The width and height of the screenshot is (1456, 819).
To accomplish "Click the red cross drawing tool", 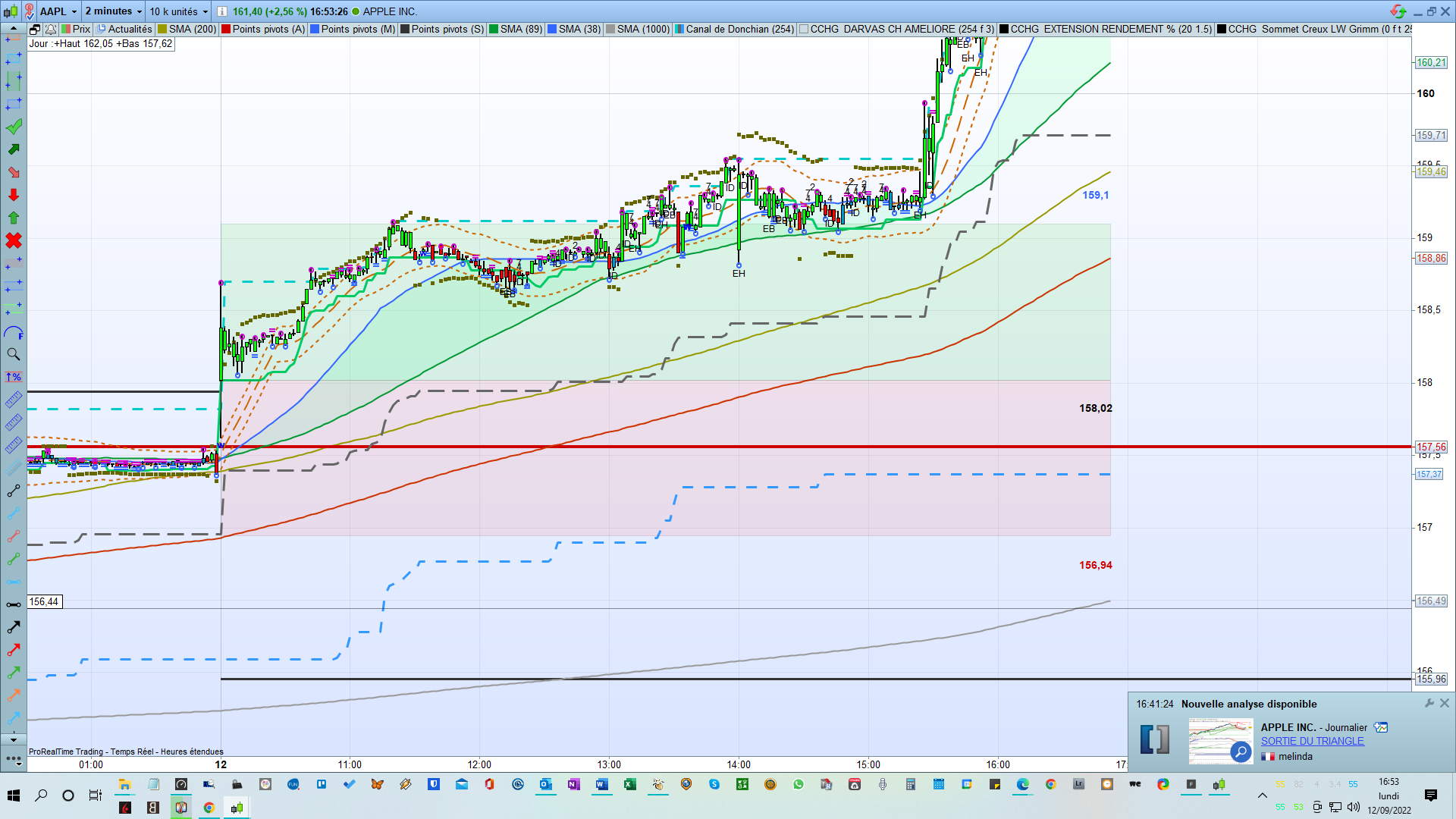I will (14, 241).
